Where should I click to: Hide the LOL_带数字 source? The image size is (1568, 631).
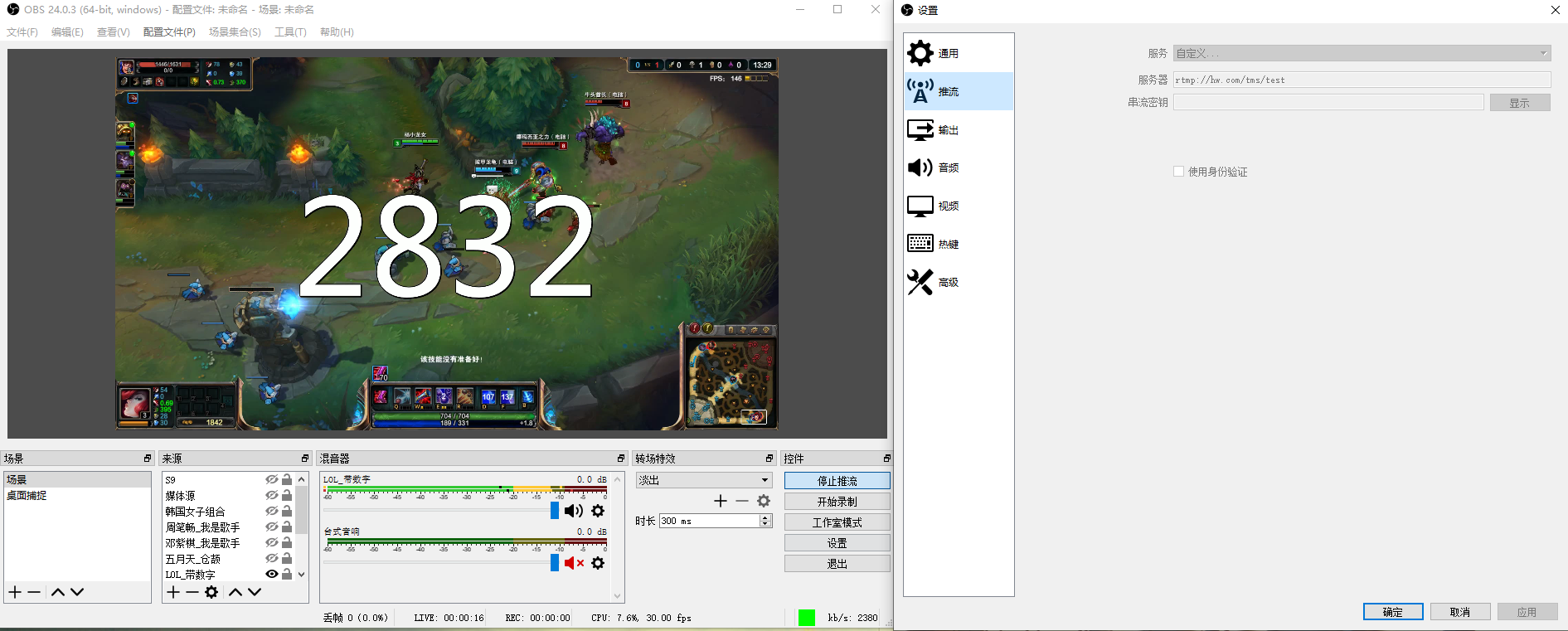click(272, 574)
